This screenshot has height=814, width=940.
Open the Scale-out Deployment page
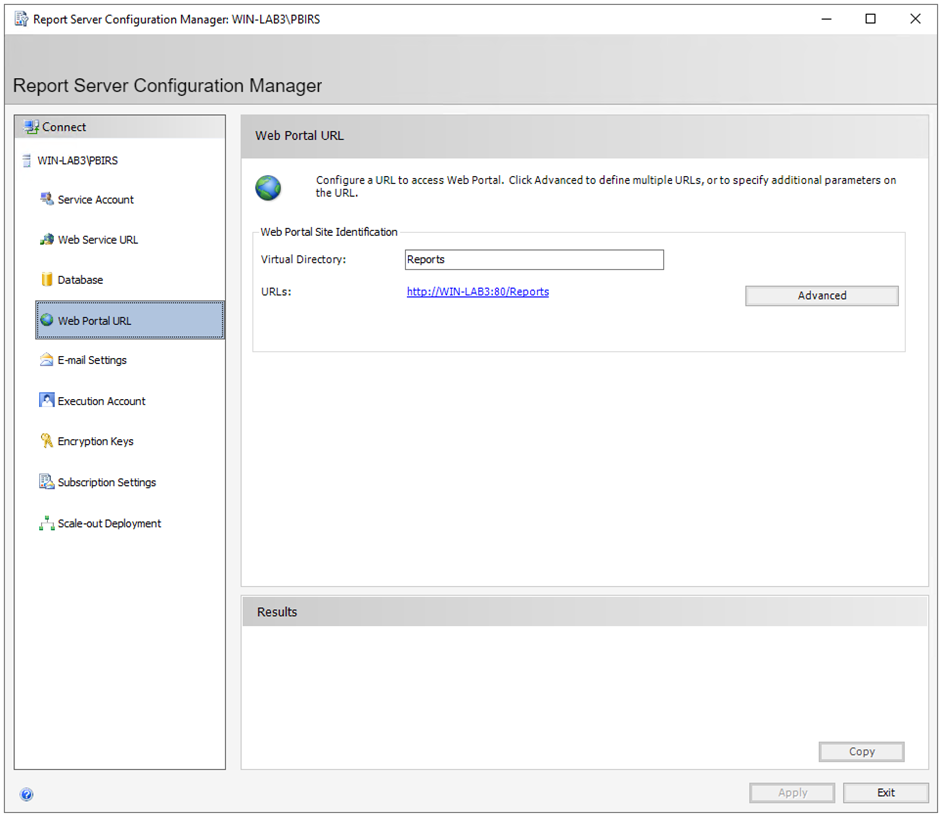coord(109,523)
